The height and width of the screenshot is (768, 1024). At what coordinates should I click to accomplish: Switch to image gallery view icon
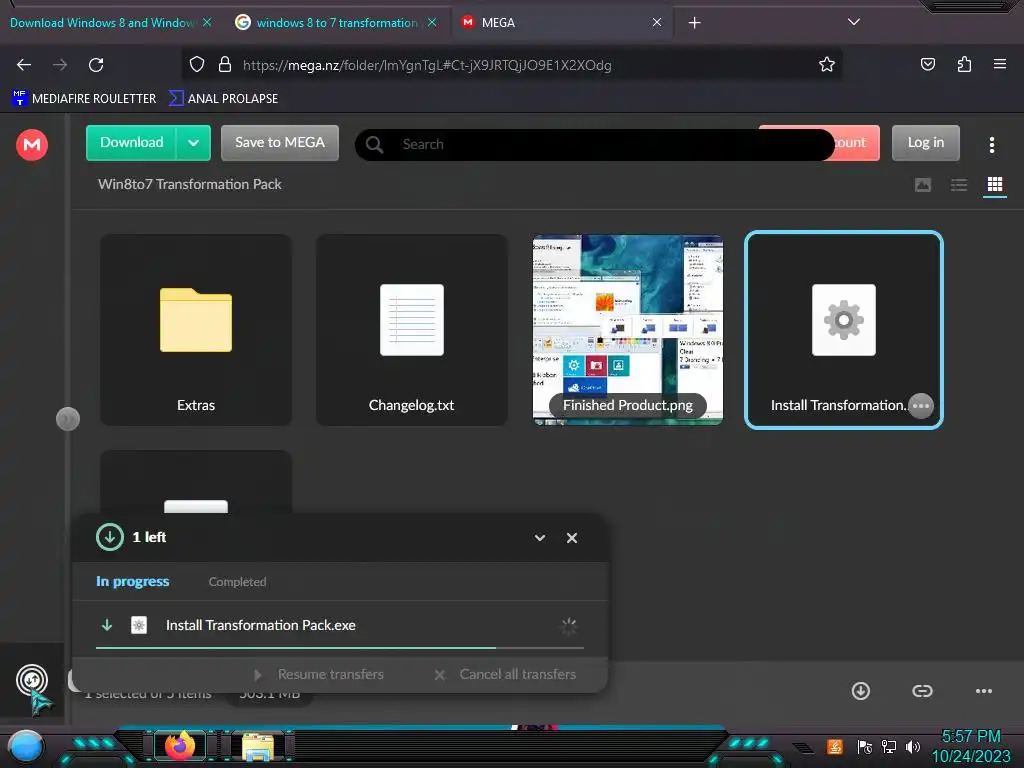pos(923,185)
